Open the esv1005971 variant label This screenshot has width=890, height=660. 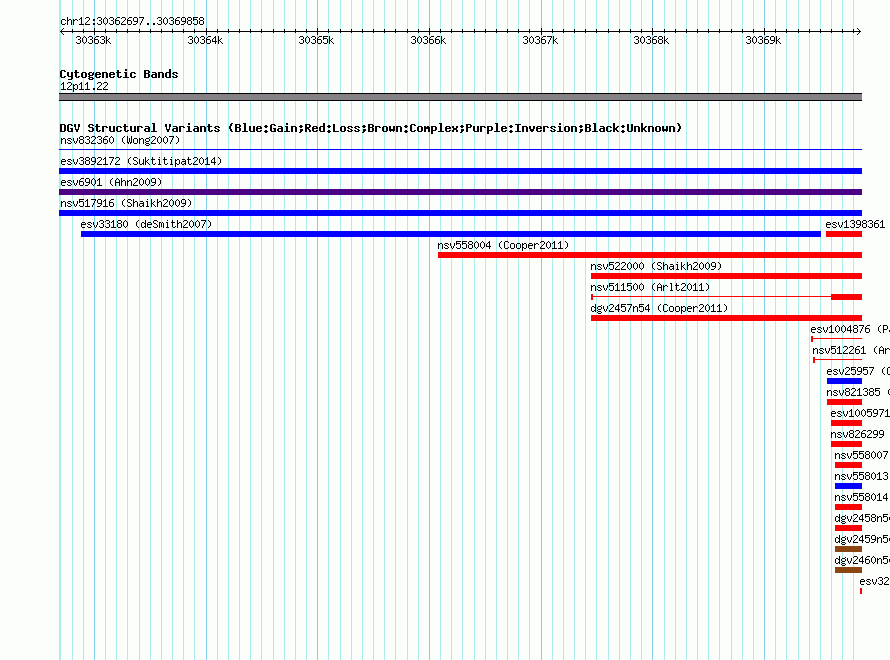(x=860, y=413)
